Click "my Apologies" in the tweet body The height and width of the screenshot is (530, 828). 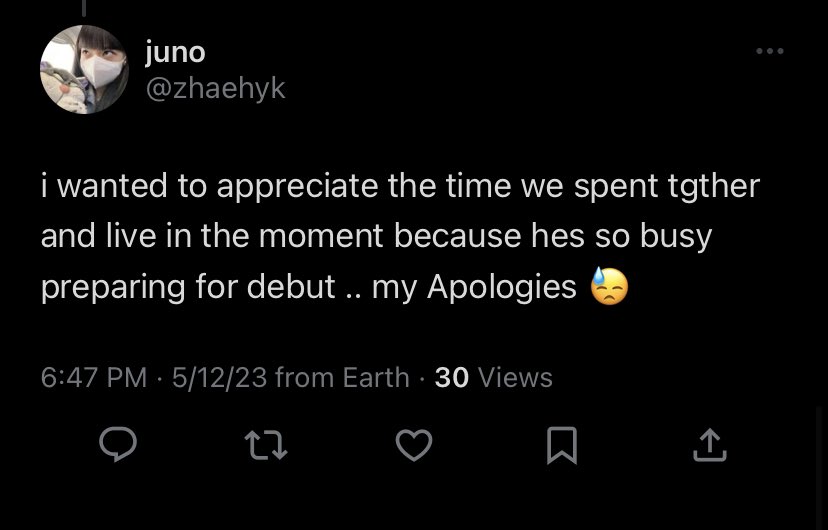[x=474, y=288]
